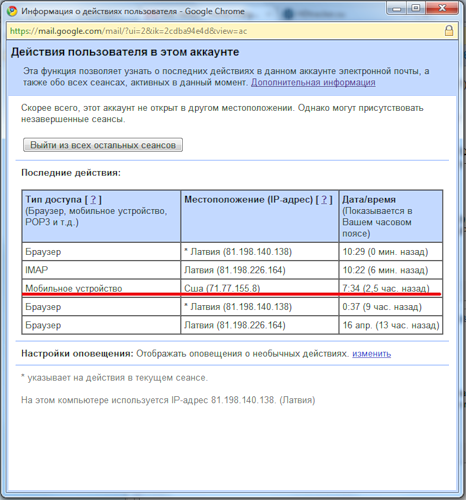Click the '* указывает на действия в текущем сеансе' note
The height and width of the screenshot is (500, 466).
[114, 378]
